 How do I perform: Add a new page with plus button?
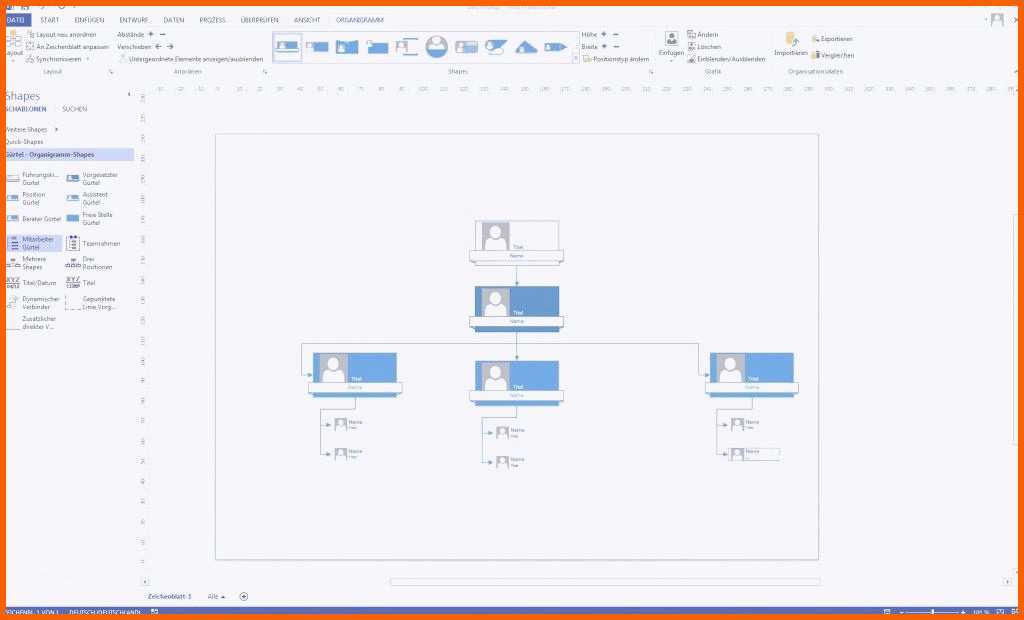point(244,596)
